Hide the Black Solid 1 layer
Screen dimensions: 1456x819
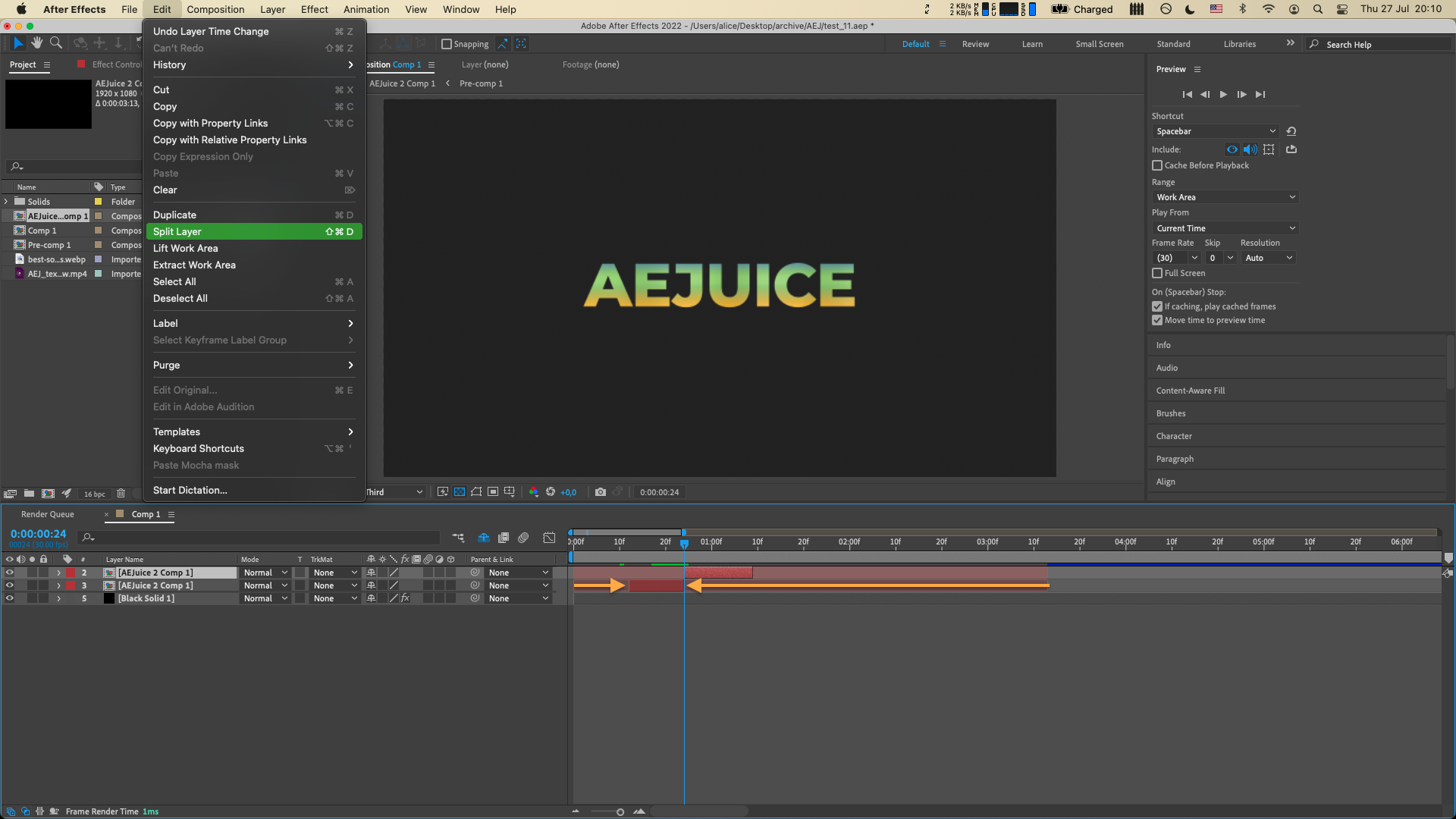10,598
